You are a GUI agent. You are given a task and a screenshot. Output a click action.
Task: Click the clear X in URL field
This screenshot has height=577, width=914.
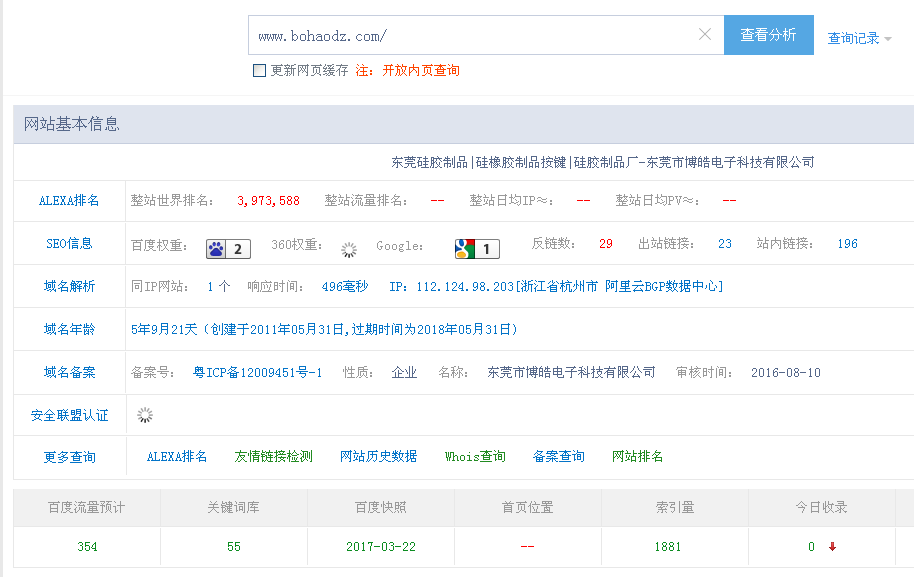[x=705, y=35]
